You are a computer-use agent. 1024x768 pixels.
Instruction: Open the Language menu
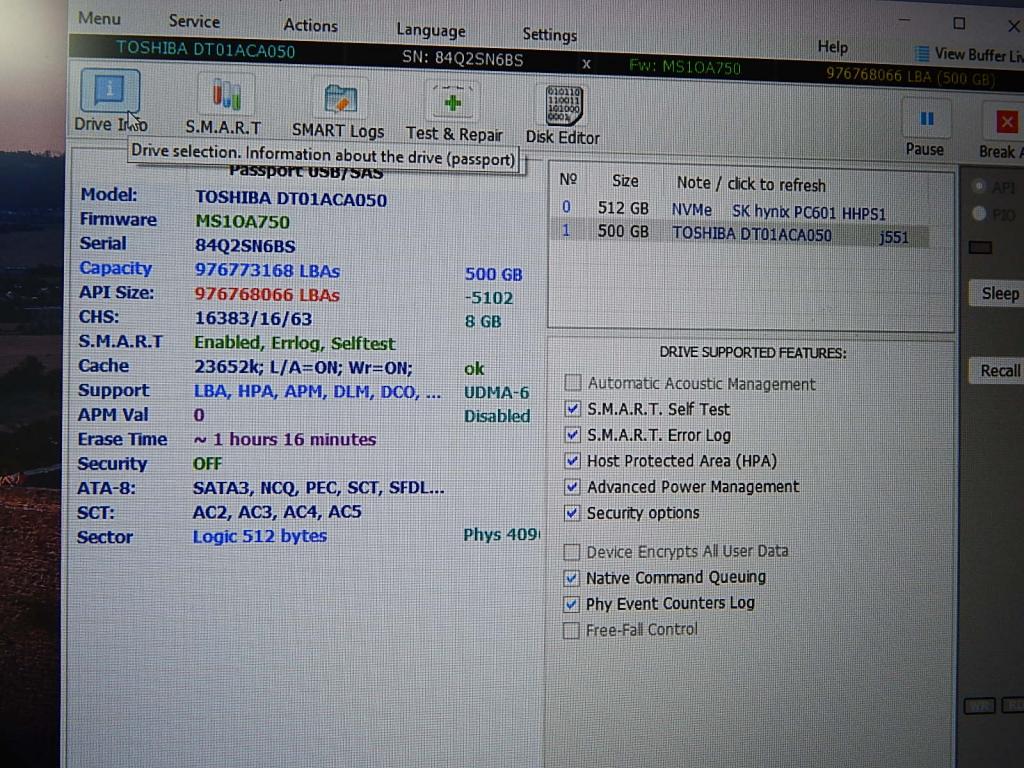coord(430,30)
